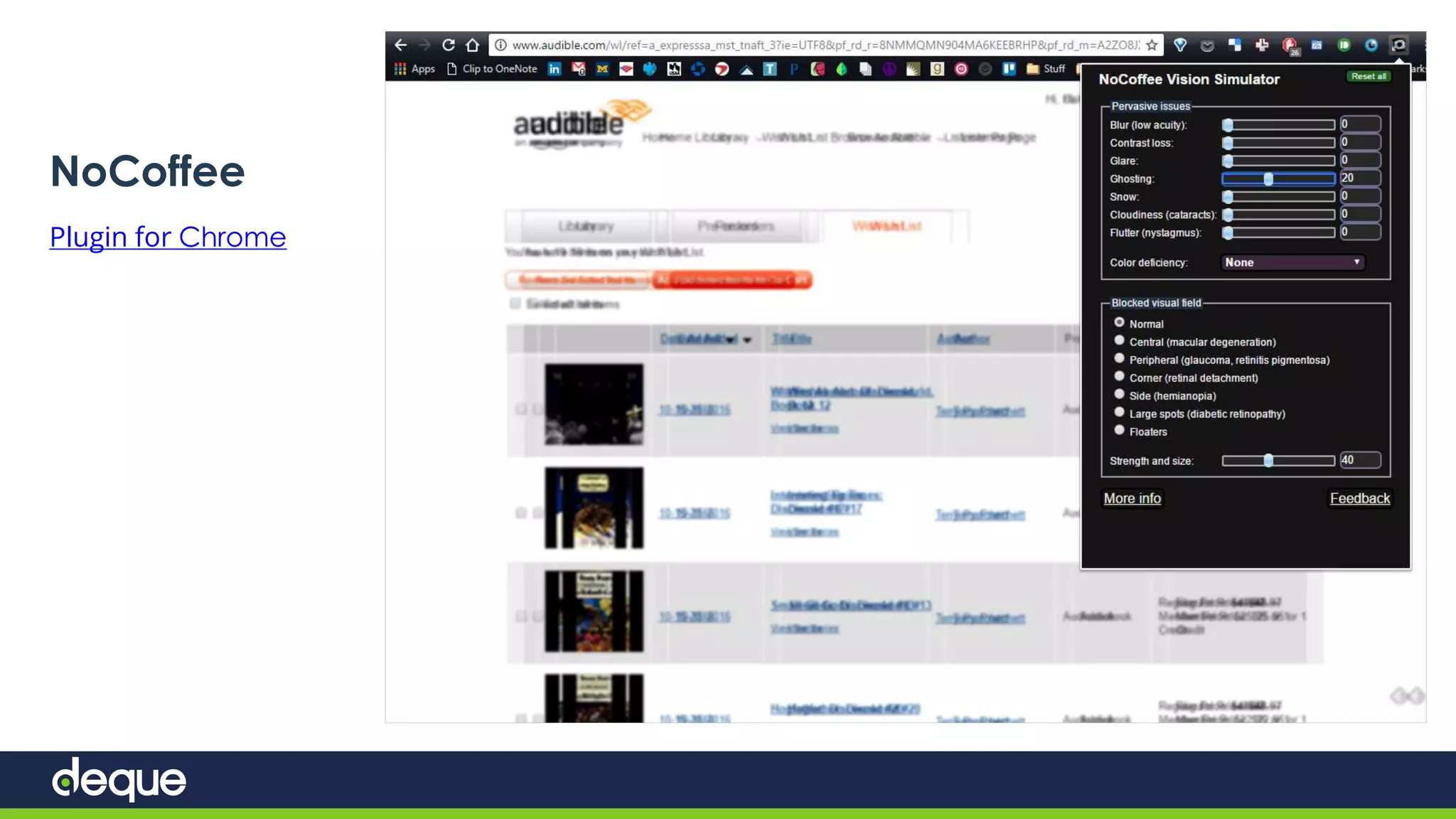The image size is (1456, 819).
Task: Click the Strength and size value field
Action: [x=1360, y=460]
